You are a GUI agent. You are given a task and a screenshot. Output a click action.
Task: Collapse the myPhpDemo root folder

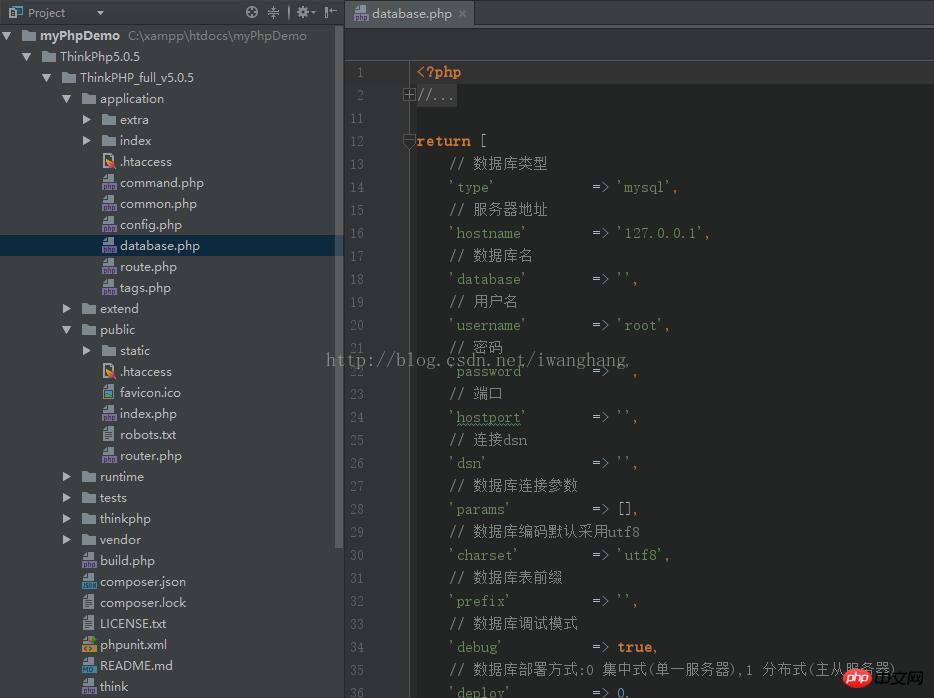pyautogui.click(x=7, y=36)
